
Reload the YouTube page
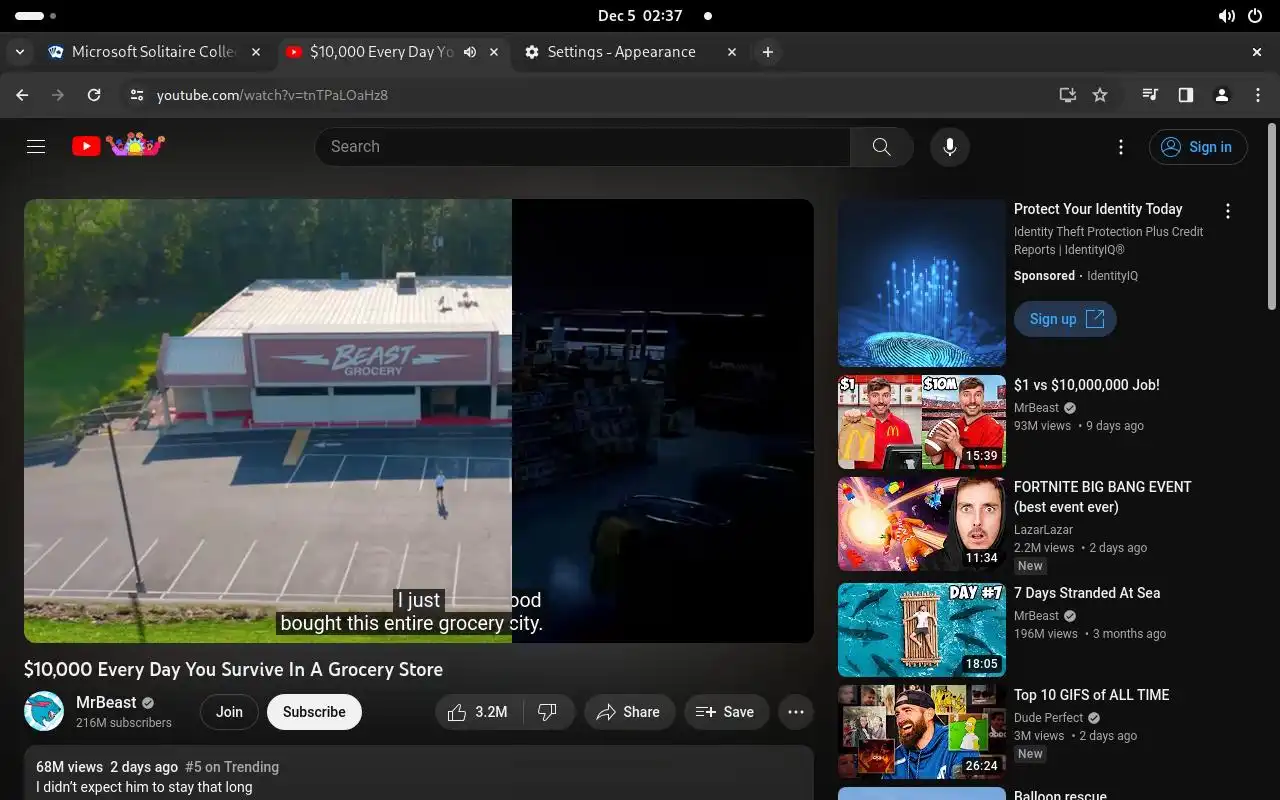click(x=94, y=95)
